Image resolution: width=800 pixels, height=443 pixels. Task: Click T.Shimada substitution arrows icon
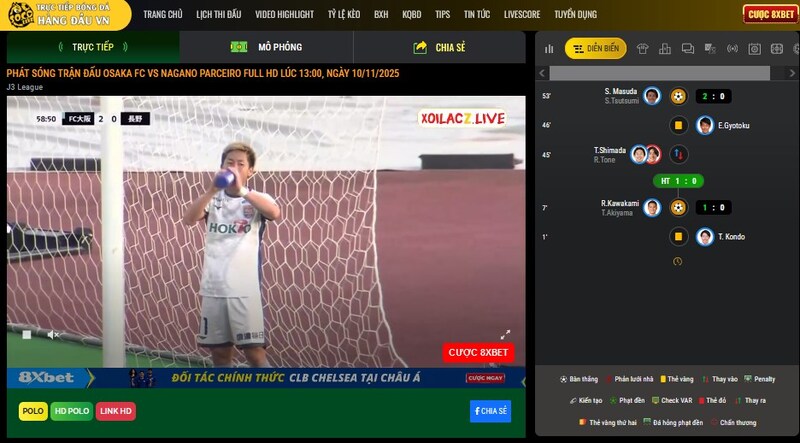[x=678, y=154]
